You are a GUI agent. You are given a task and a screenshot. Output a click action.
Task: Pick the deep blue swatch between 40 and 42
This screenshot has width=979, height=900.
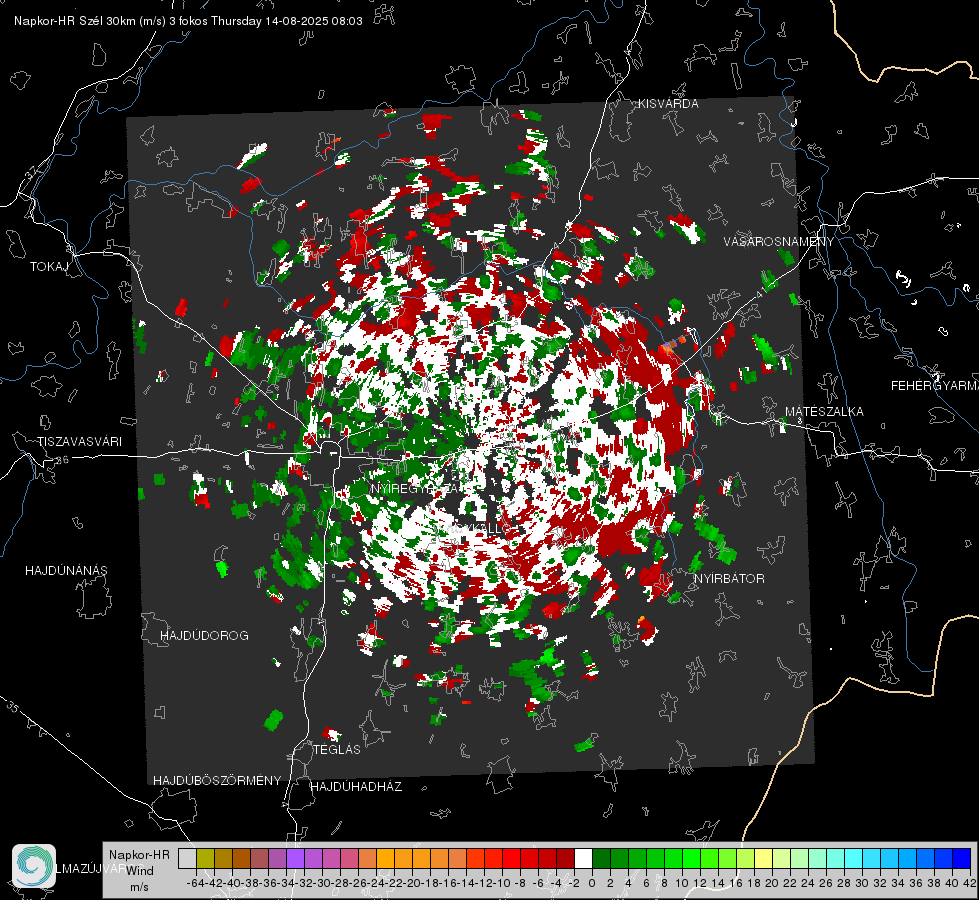962,858
